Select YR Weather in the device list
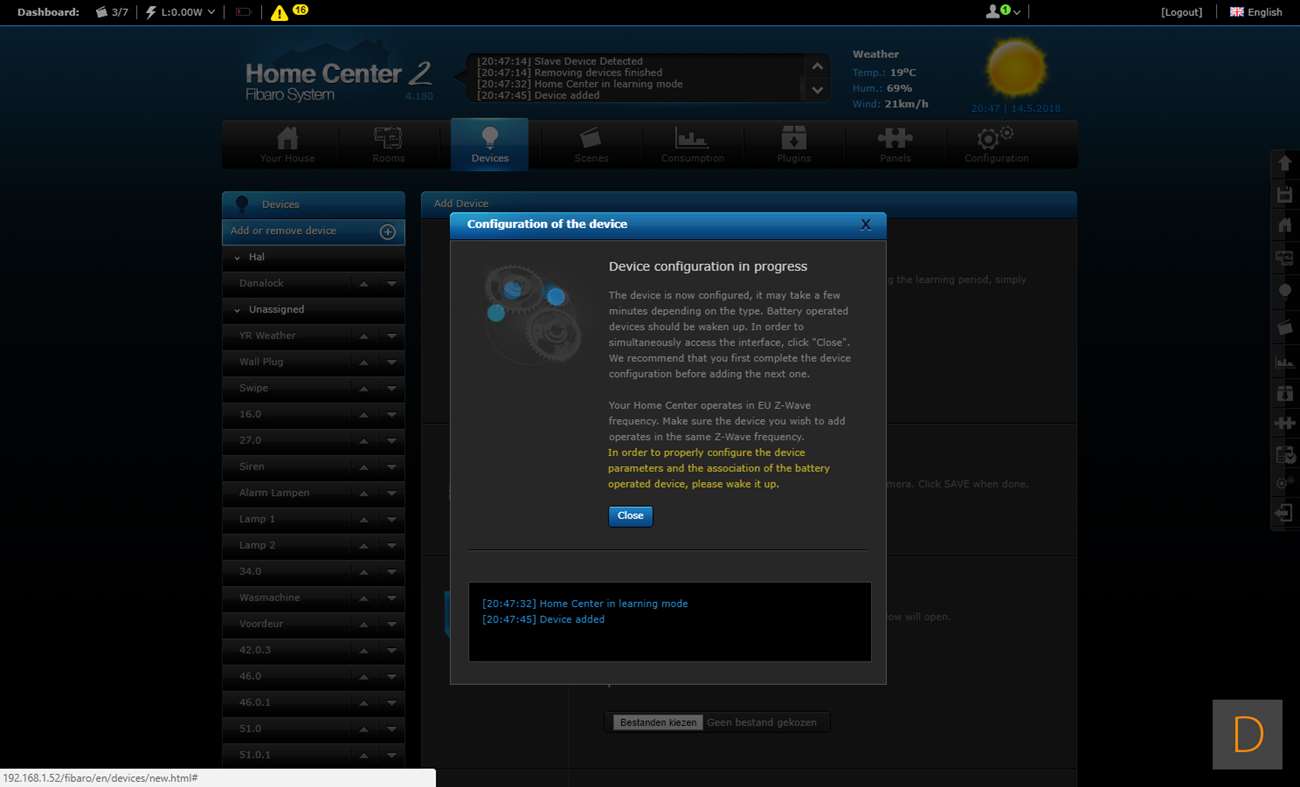This screenshot has width=1300, height=787. point(267,336)
